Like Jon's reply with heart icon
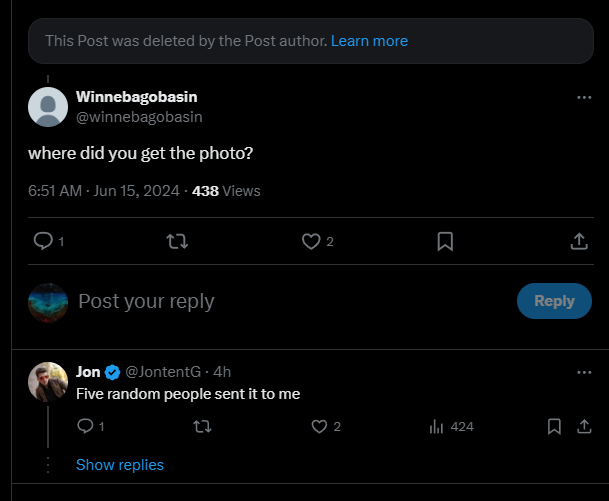The width and height of the screenshot is (609, 501). tap(319, 426)
